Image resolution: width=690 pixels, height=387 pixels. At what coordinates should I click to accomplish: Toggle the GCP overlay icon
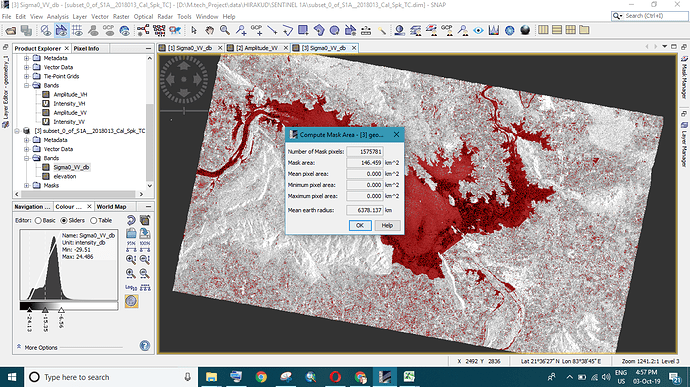pyautogui.click(x=108, y=30)
